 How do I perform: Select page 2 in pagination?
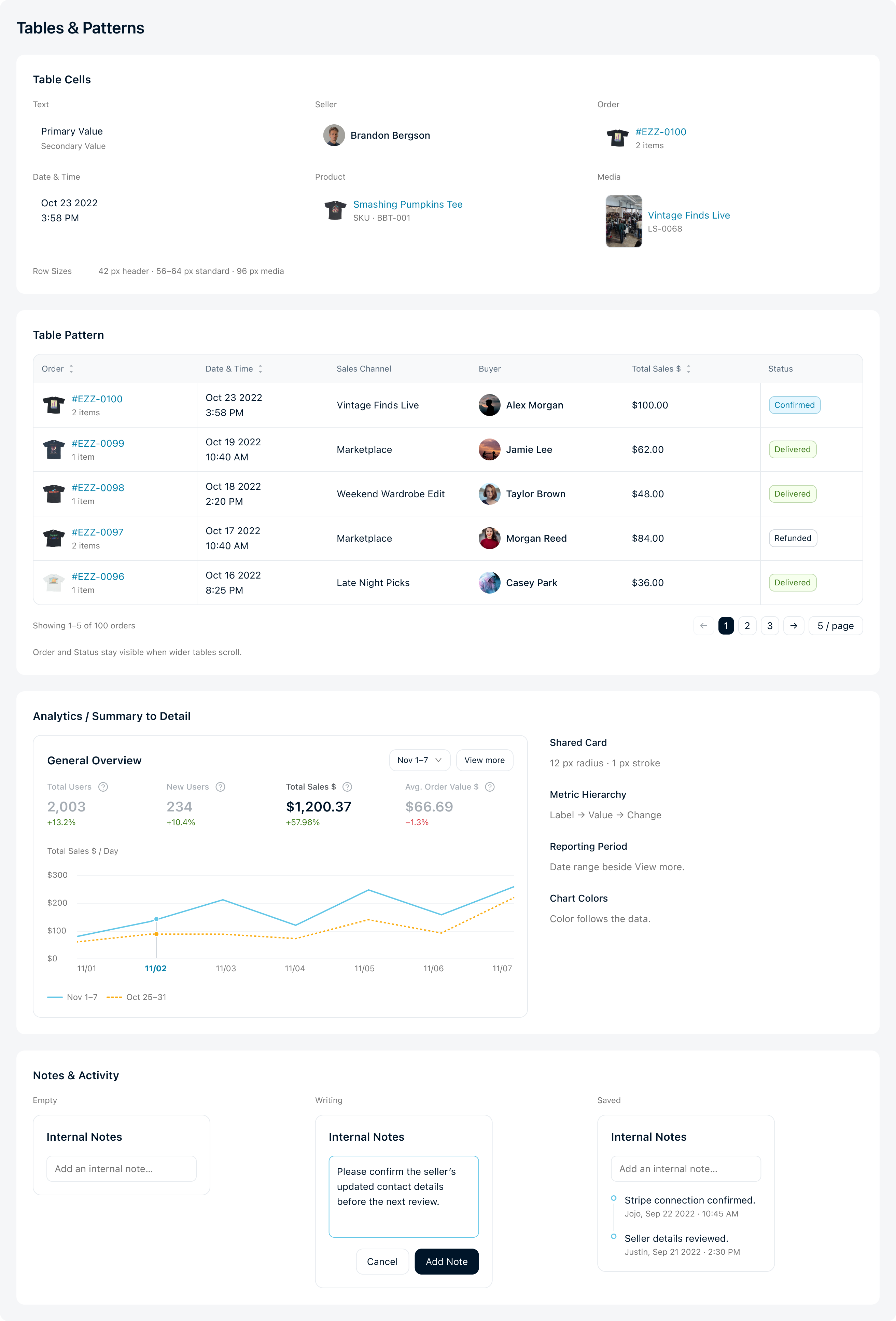tap(747, 626)
